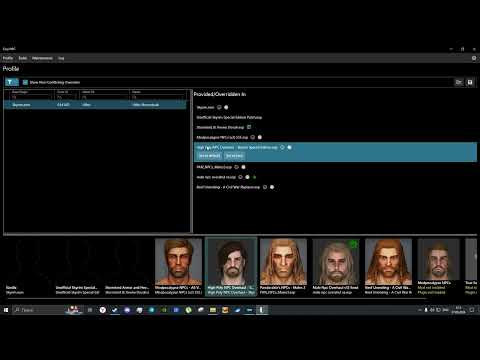Click the white circle icon beside Mindpocalypse NPCs esp
480x360 pixels.
coord(260,137)
